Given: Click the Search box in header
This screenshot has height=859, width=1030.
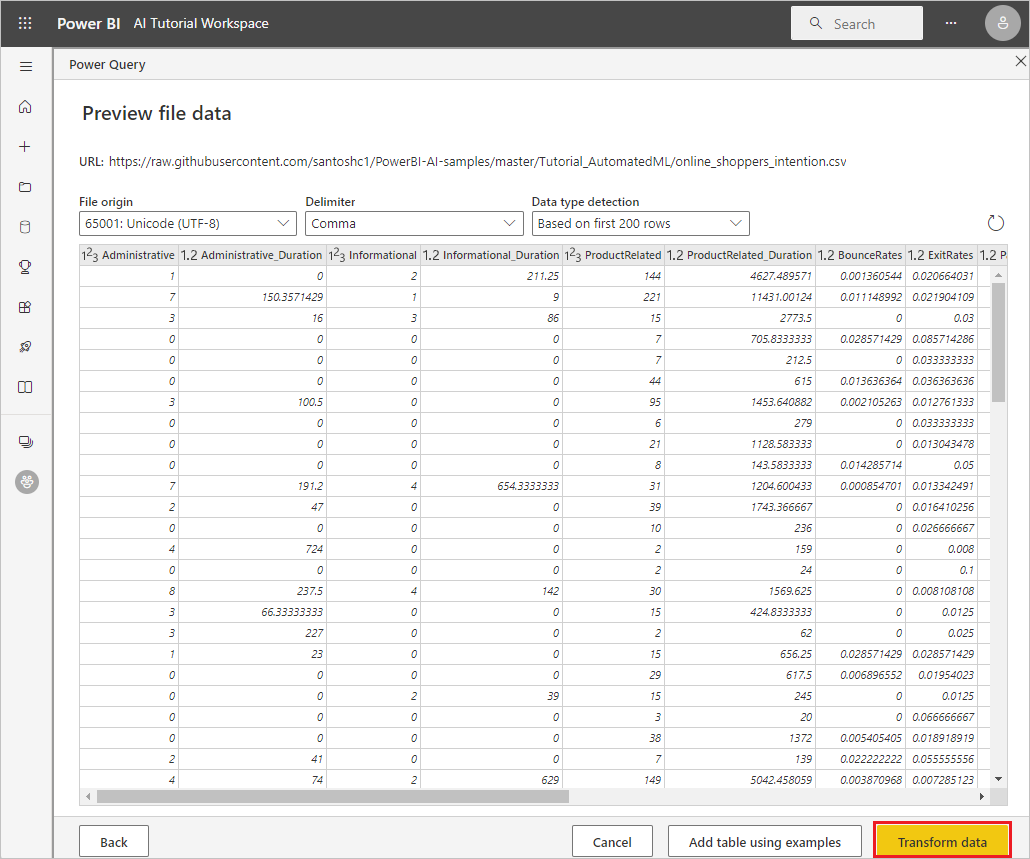Looking at the screenshot, I should (857, 24).
